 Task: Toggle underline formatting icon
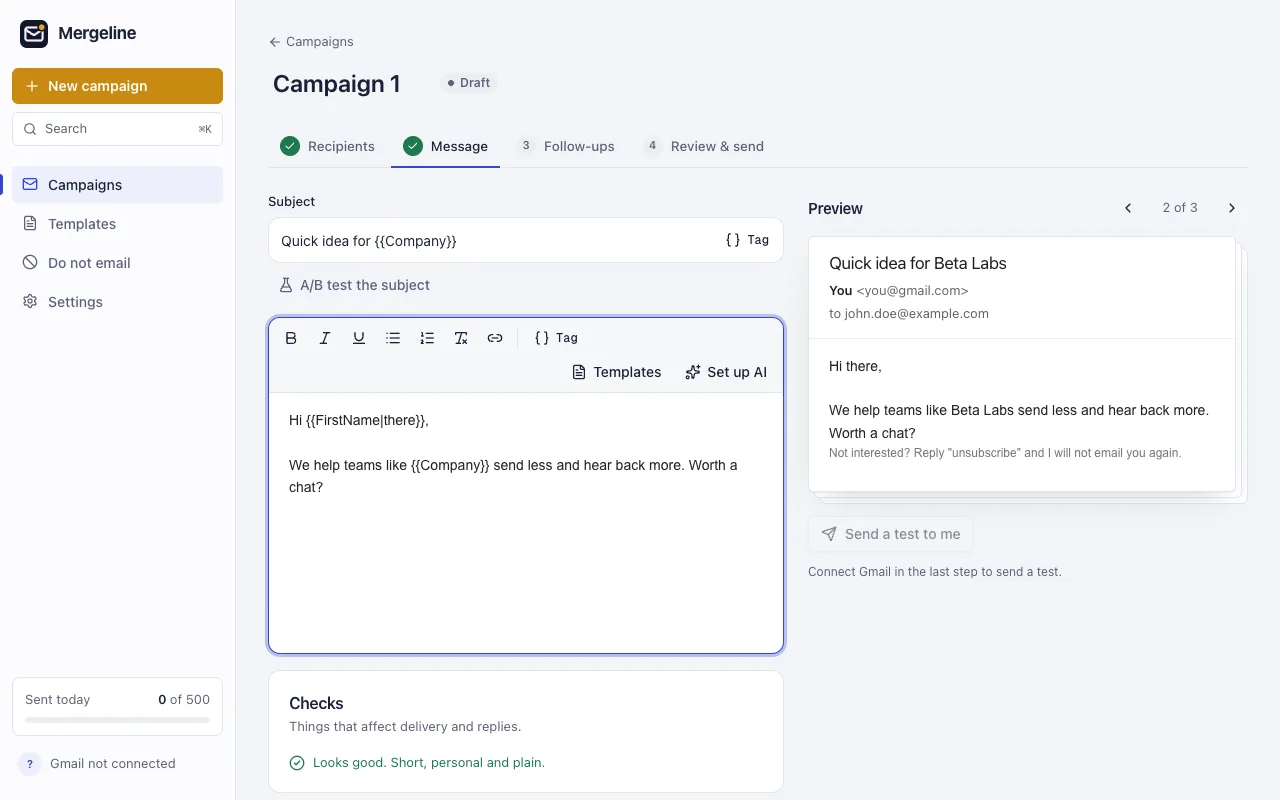(x=359, y=338)
